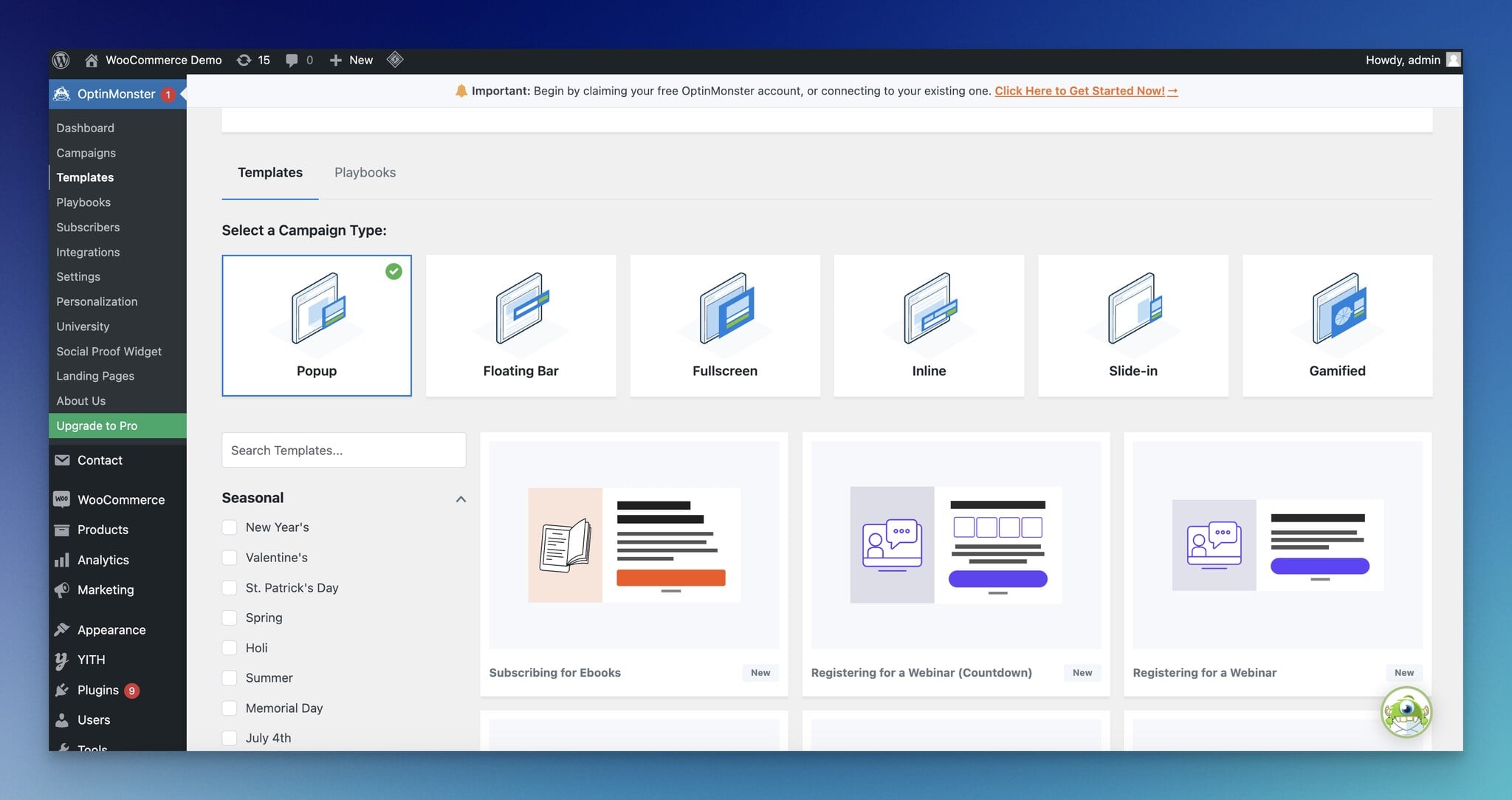Check the July 4th filter
Viewport: 1512px width, 800px height.
230,738
